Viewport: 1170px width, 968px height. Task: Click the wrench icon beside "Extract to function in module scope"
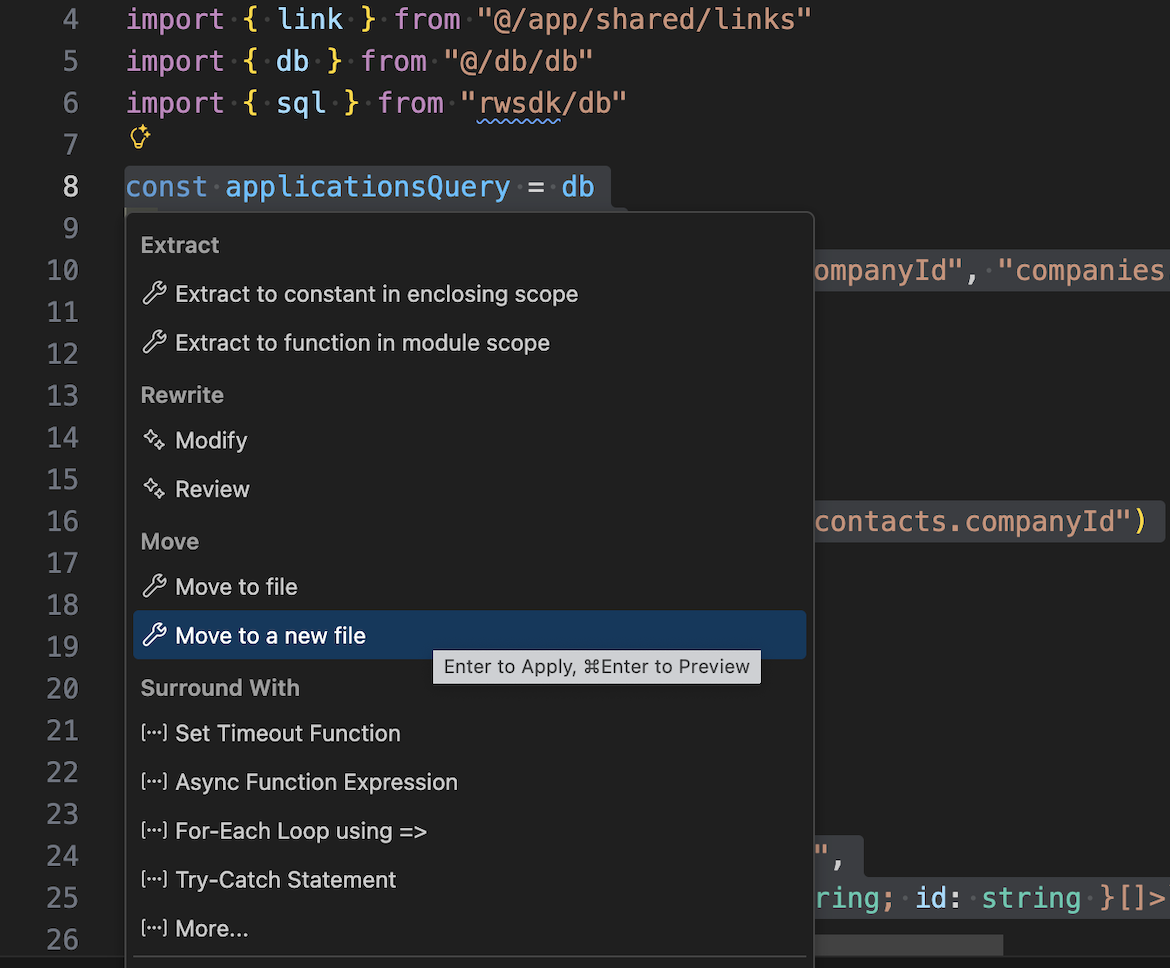coord(154,342)
